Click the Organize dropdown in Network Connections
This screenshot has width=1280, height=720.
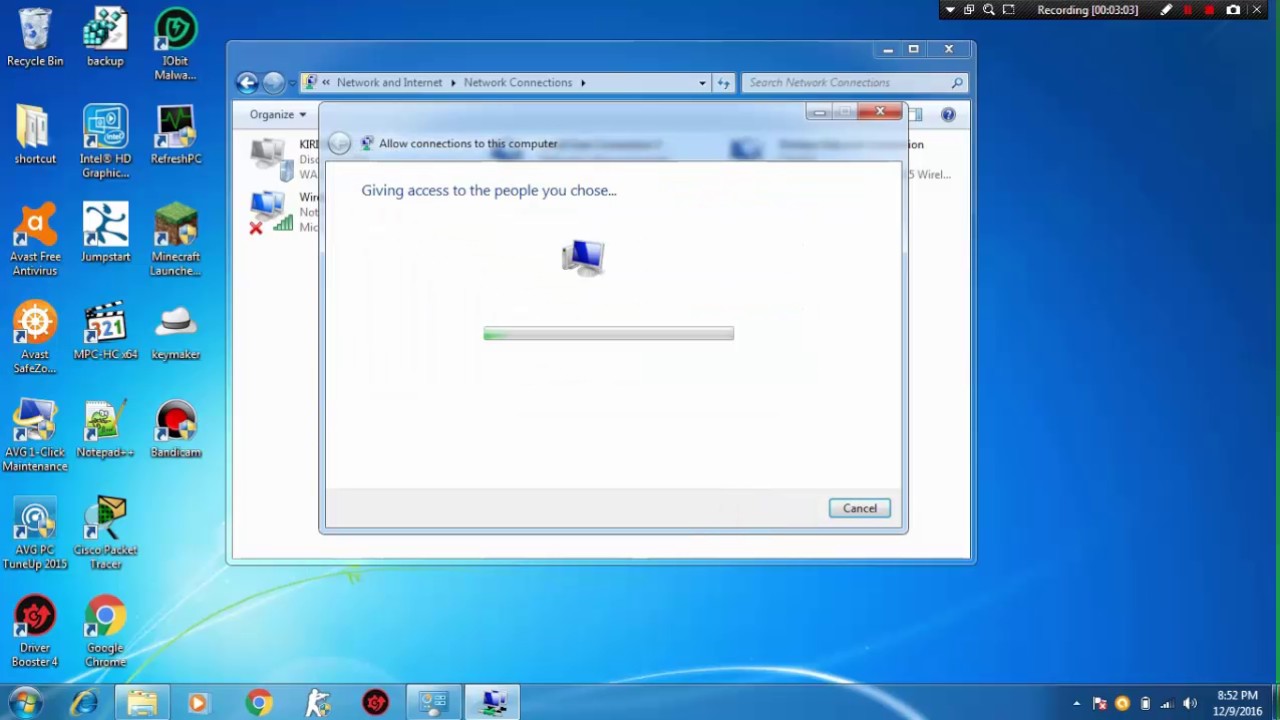278,114
